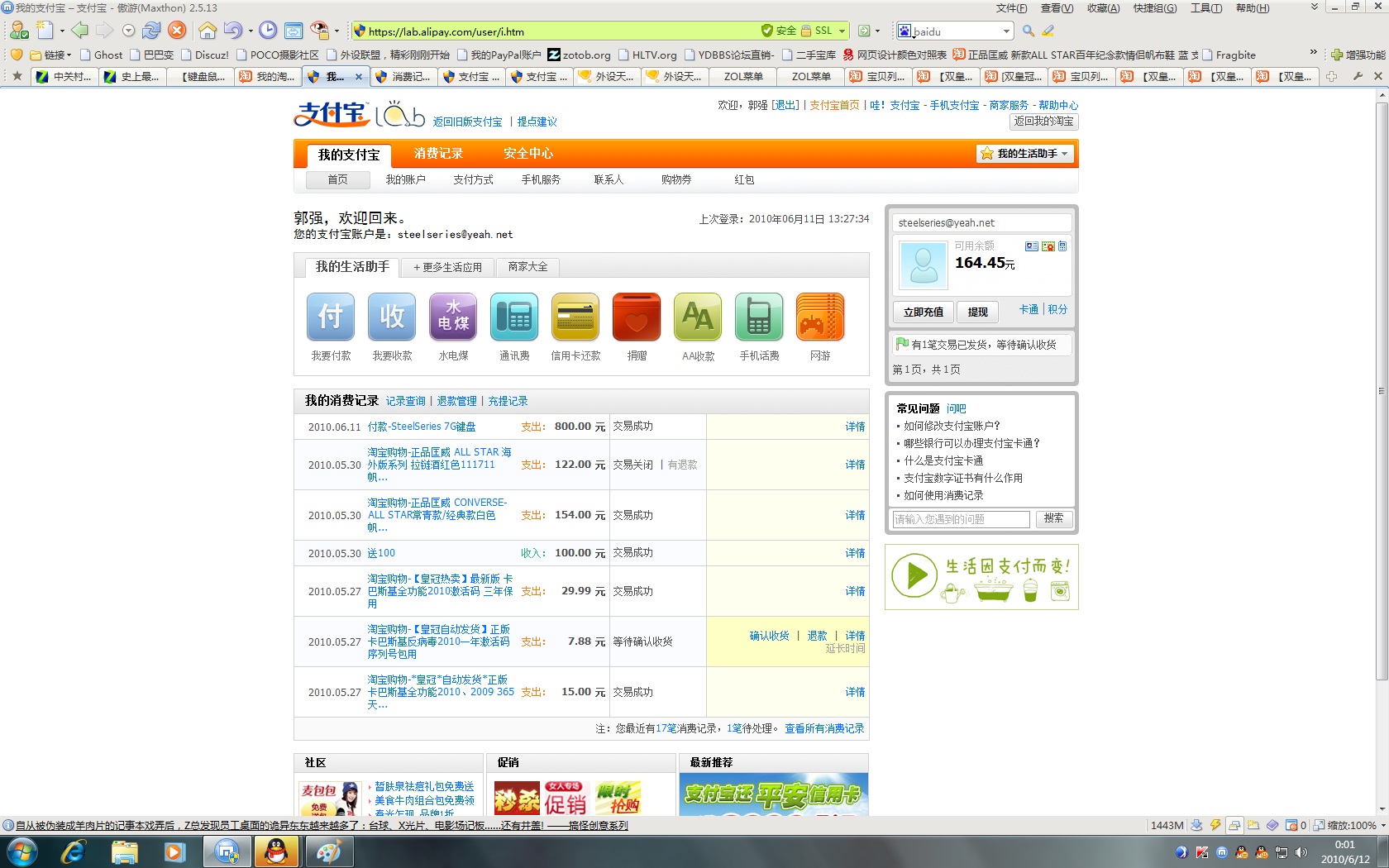Click the 提现 withdraw button
The width and height of the screenshot is (1389, 868).
coord(977,312)
